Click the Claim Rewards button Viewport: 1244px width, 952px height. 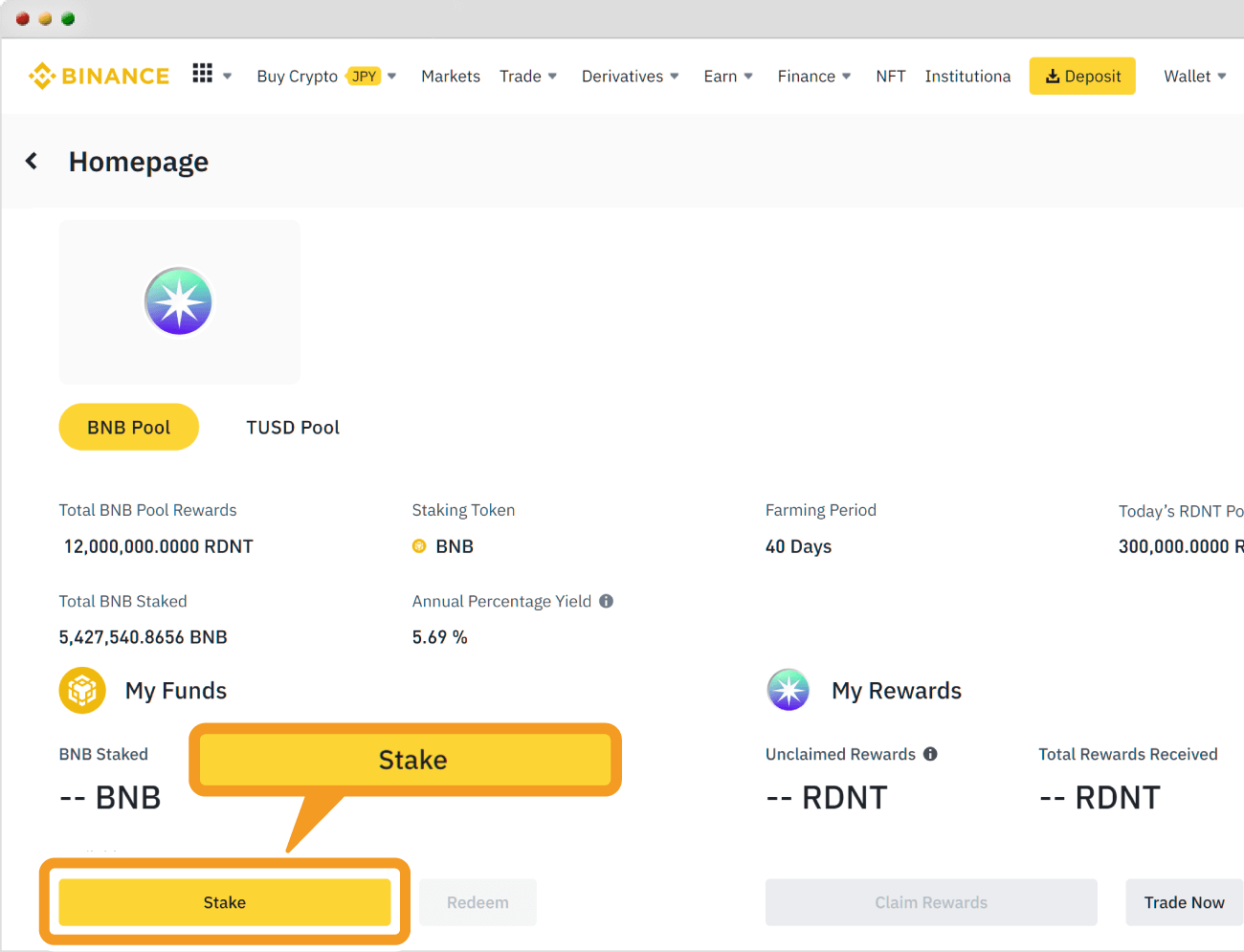tap(931, 902)
